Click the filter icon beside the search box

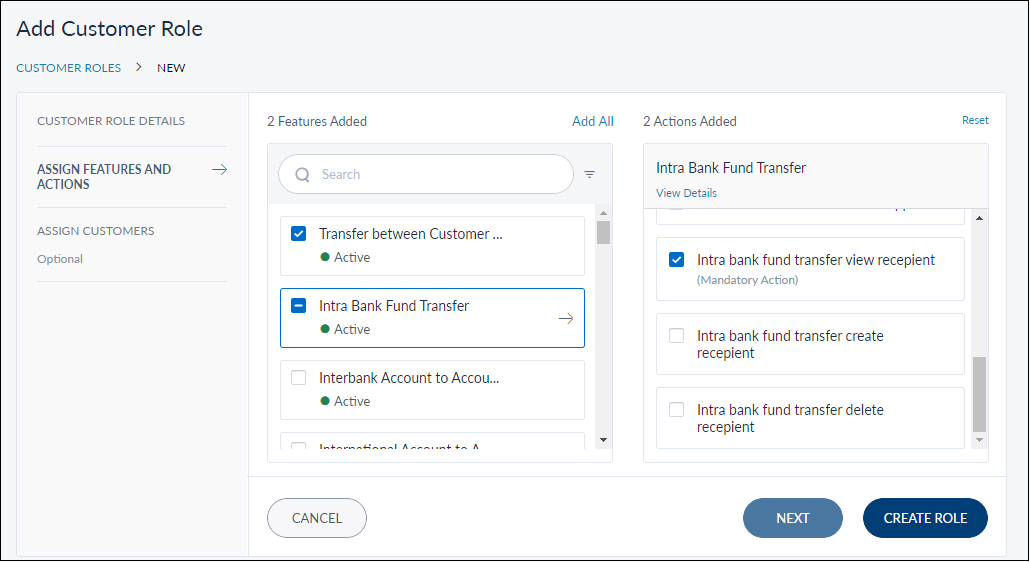tap(589, 174)
